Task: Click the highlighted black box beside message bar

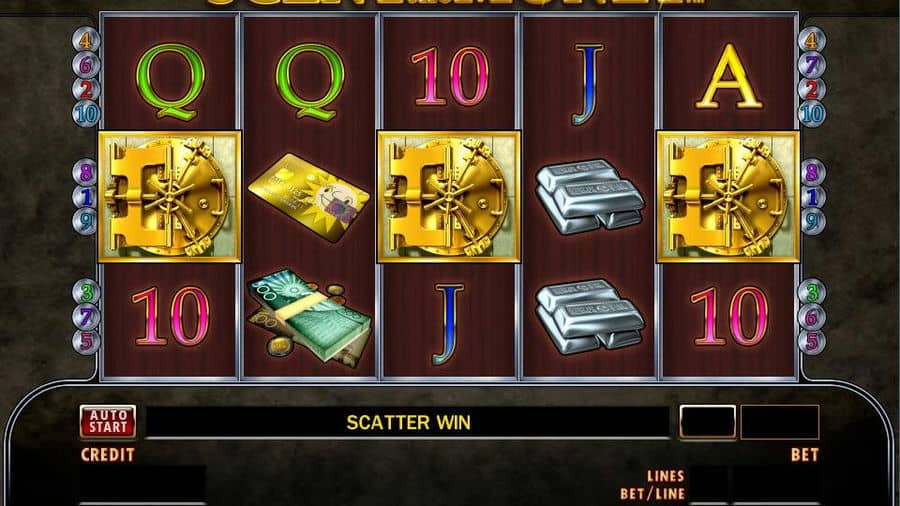Action: 708,422
